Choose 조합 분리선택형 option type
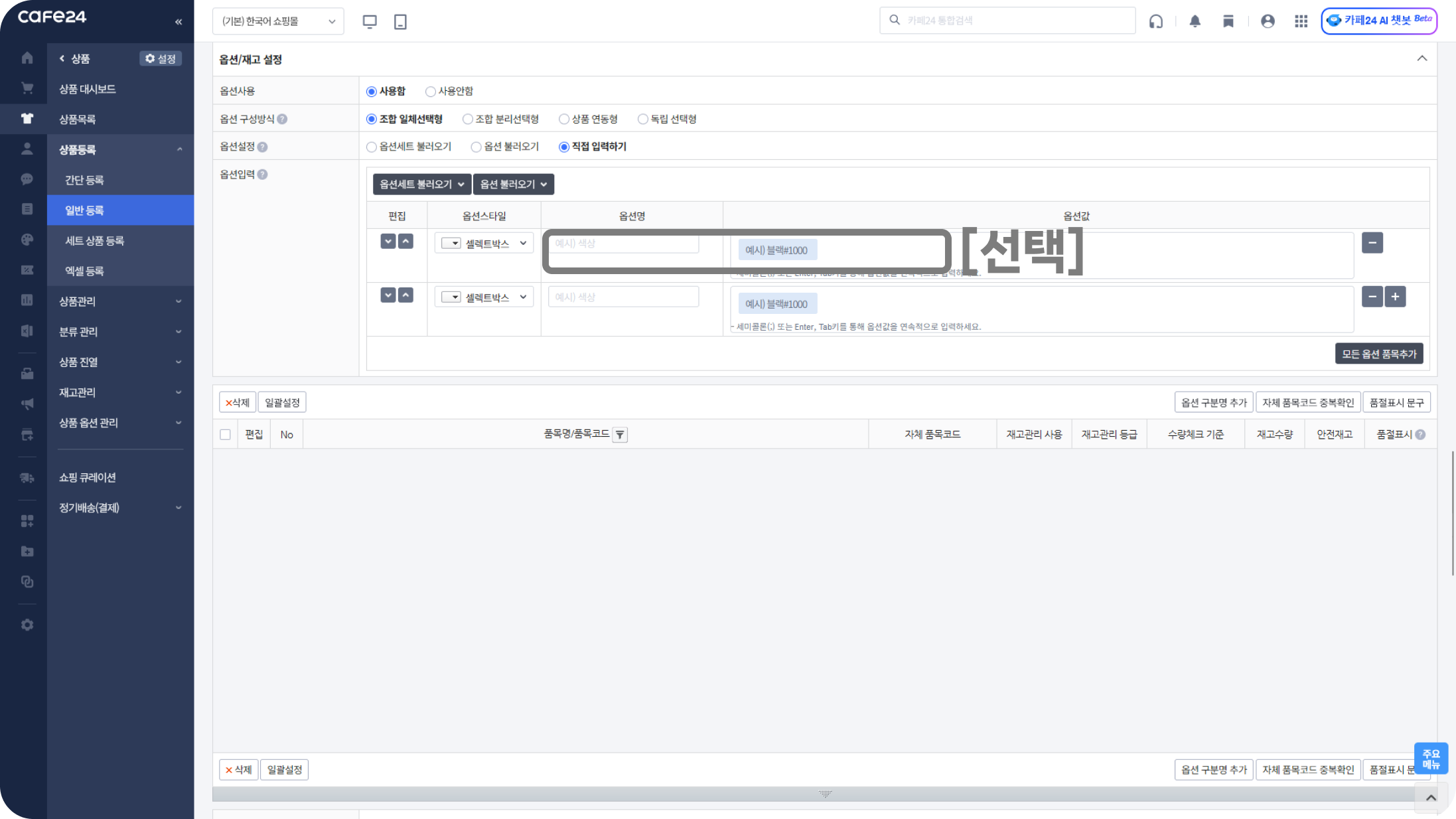 pyautogui.click(x=468, y=119)
